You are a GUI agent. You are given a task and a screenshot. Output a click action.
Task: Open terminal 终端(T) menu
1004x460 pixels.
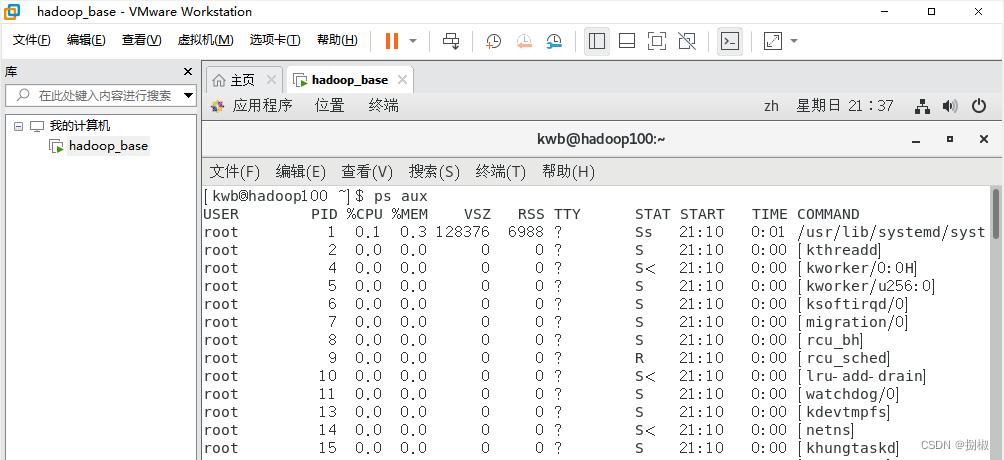501,172
